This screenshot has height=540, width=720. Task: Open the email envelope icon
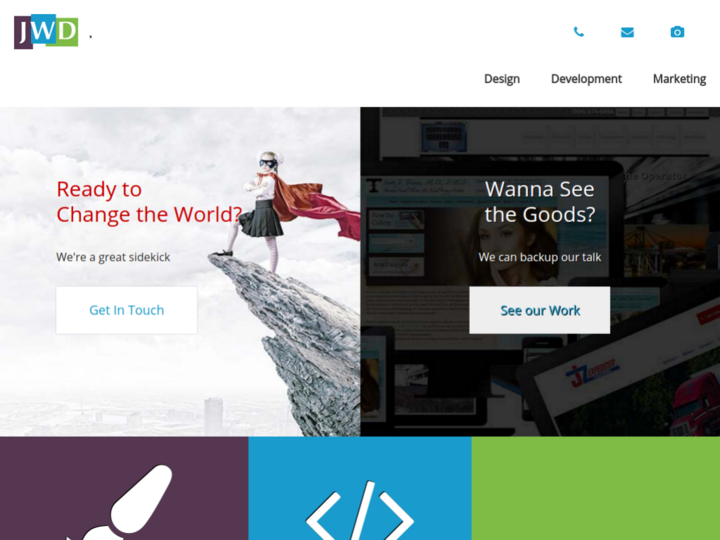(627, 32)
